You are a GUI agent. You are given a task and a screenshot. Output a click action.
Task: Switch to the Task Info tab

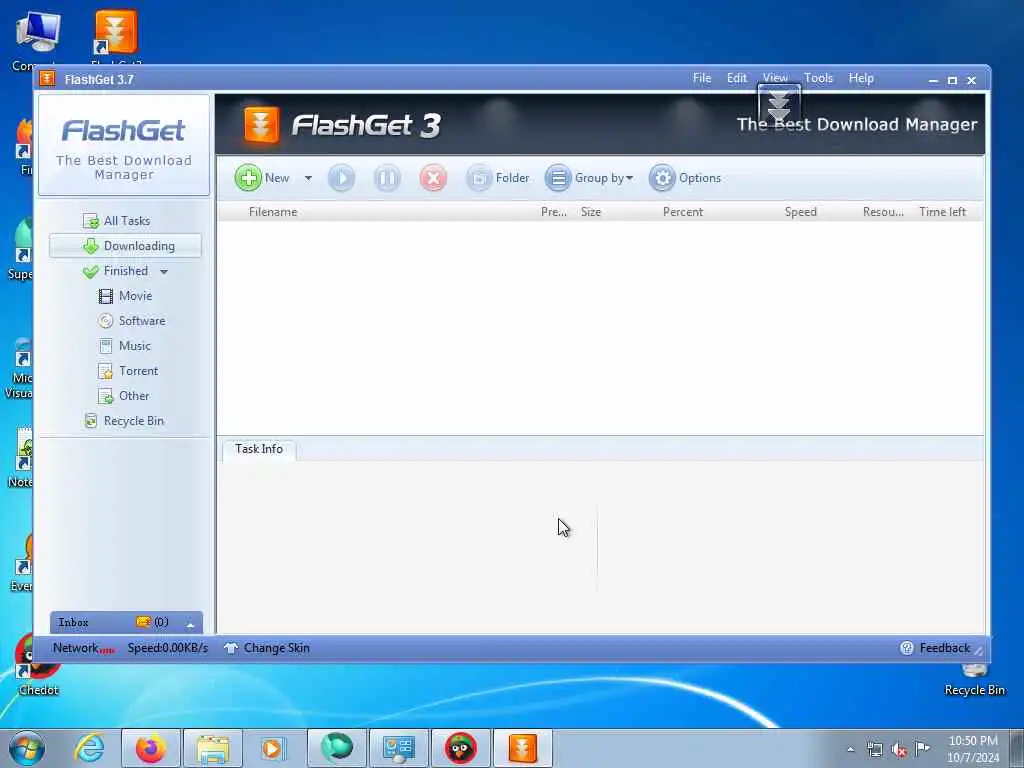[x=259, y=449]
